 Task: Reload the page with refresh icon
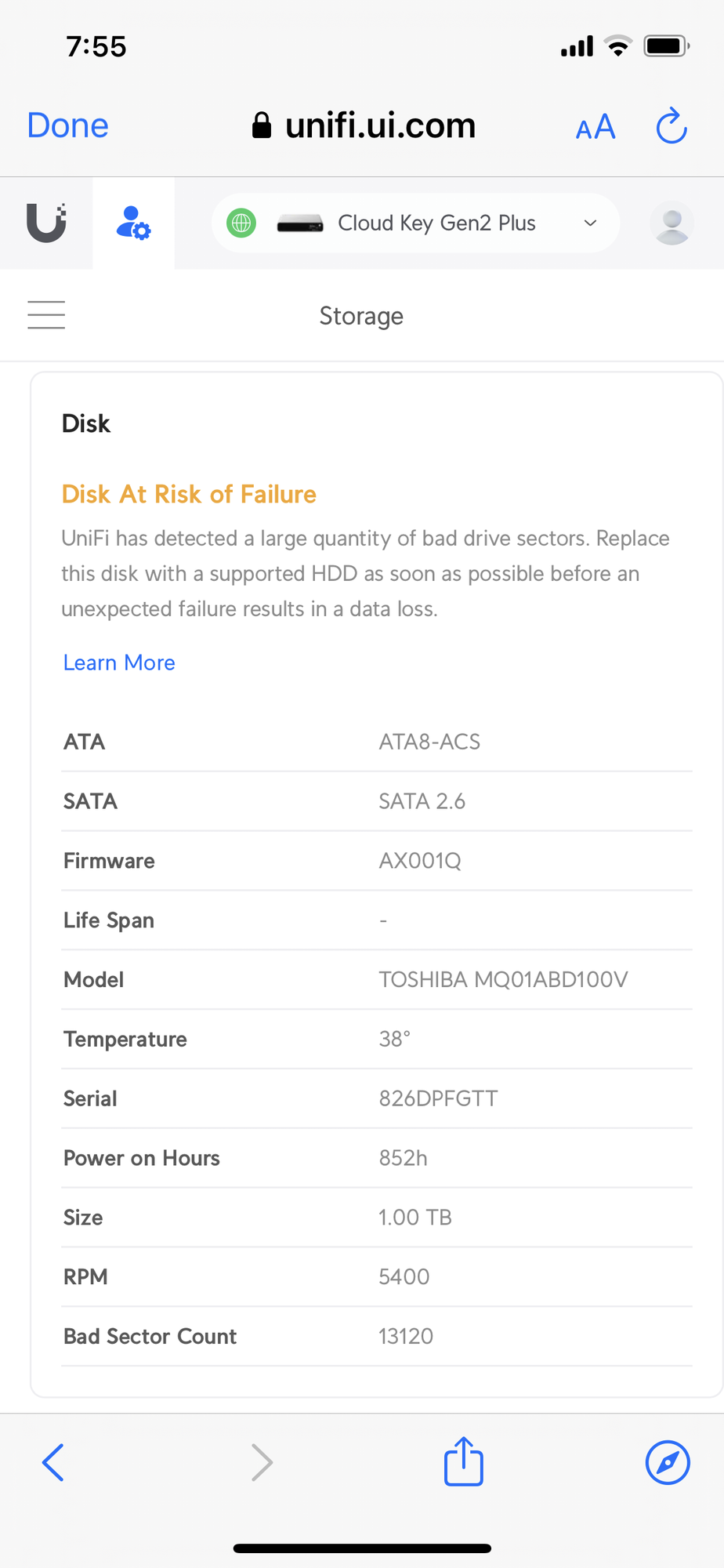pos(672,126)
